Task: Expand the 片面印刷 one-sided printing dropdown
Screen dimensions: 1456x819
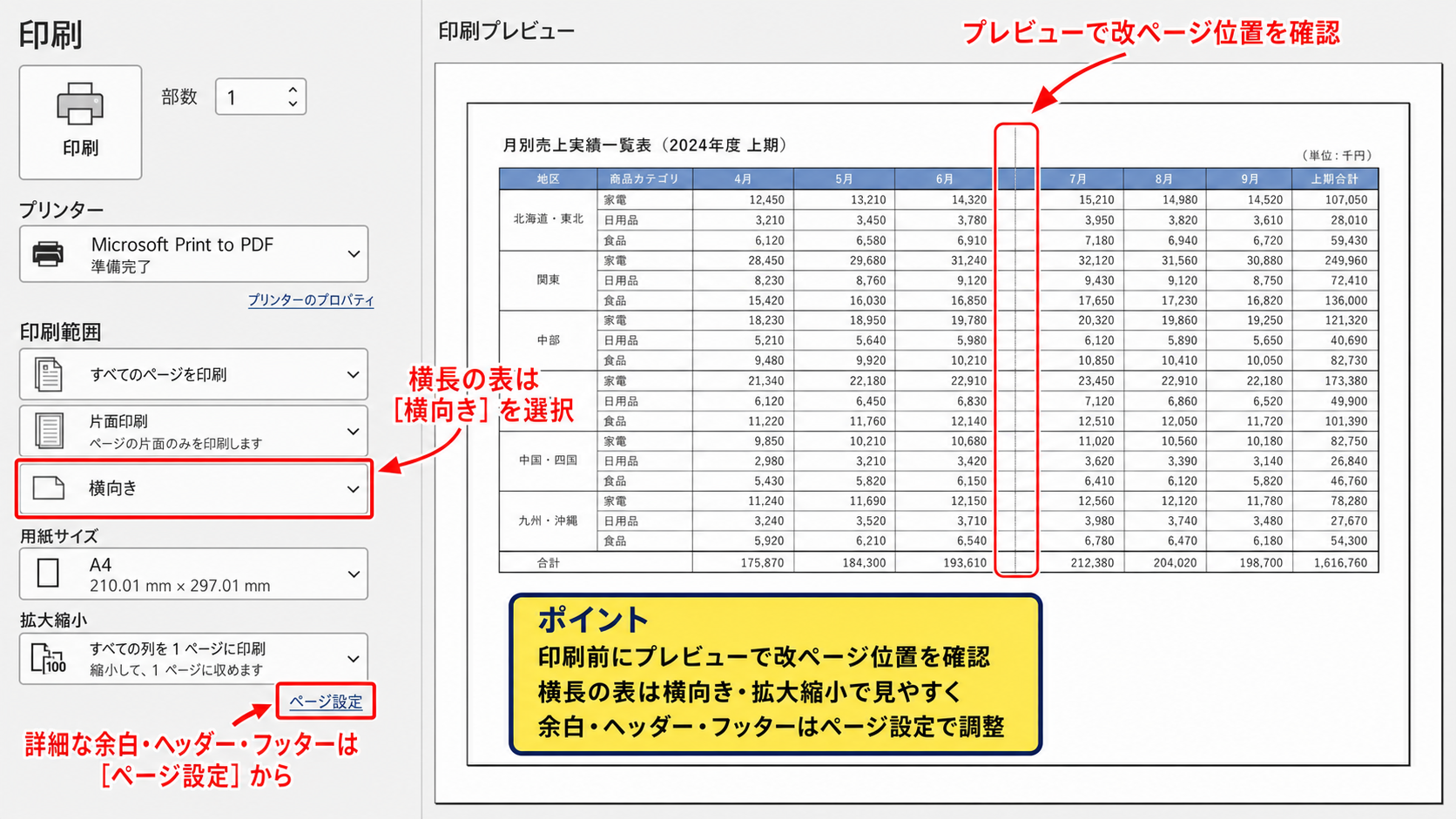Action: point(193,431)
